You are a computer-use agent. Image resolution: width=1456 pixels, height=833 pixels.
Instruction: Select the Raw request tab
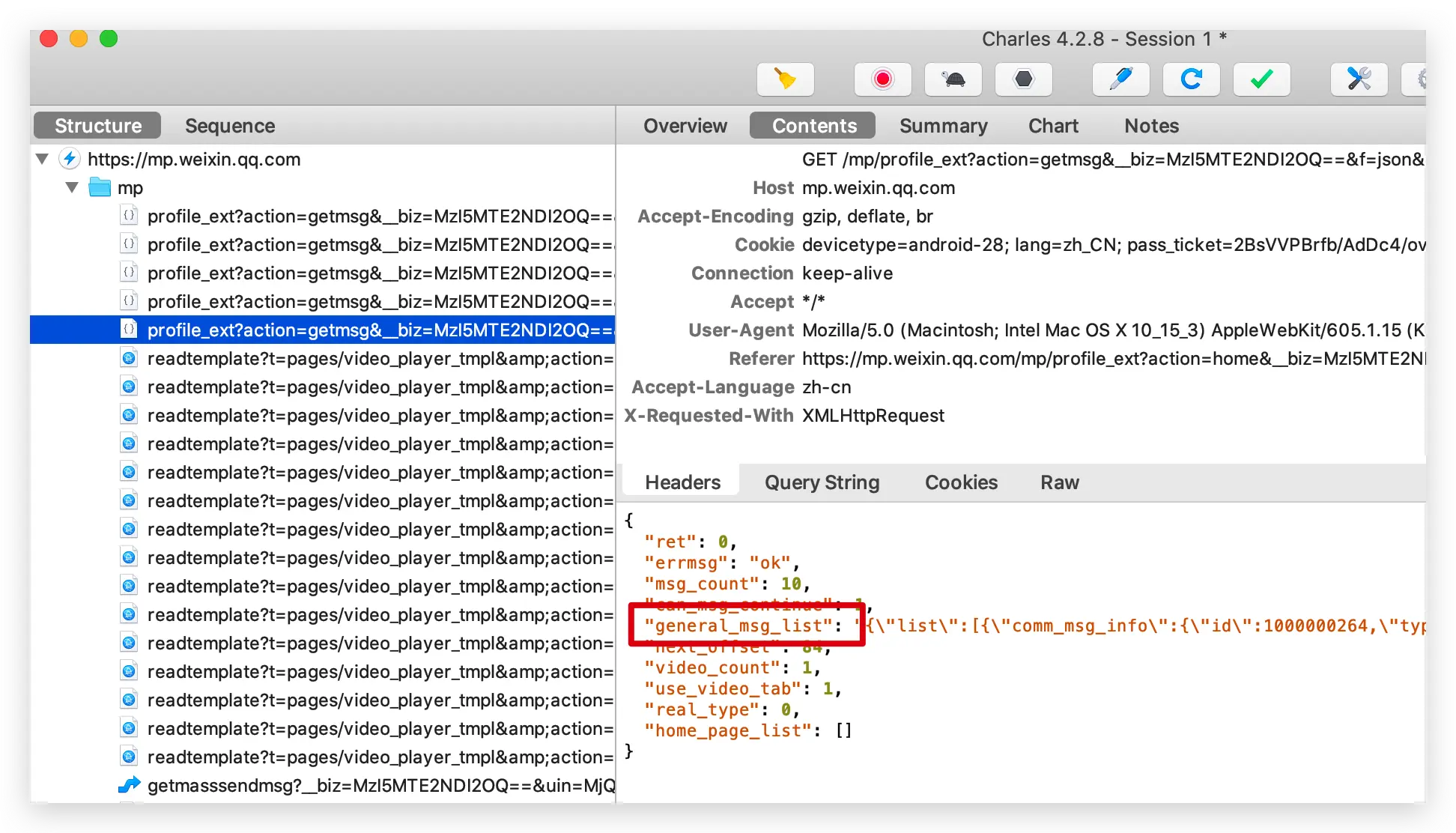click(1059, 482)
